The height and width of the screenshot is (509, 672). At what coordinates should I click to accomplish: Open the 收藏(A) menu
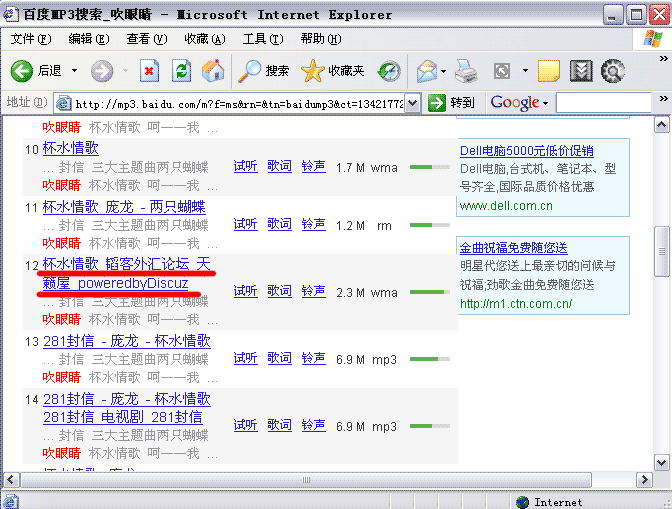[205, 39]
